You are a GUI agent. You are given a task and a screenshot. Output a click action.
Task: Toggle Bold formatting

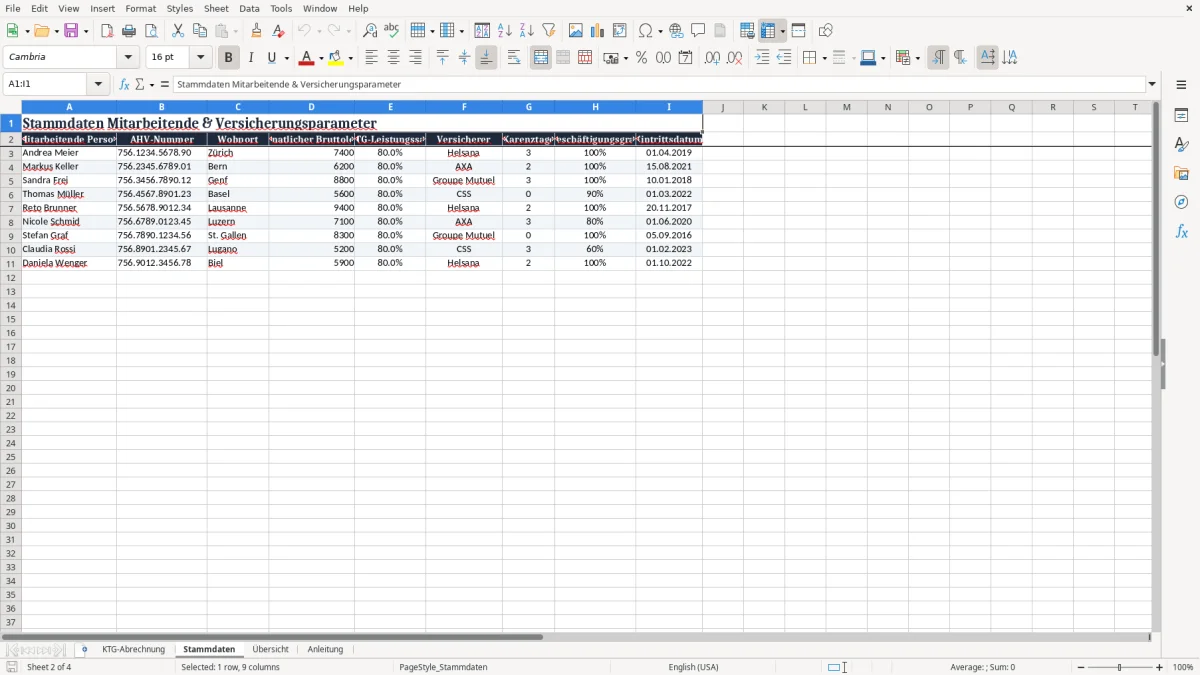[x=228, y=58]
